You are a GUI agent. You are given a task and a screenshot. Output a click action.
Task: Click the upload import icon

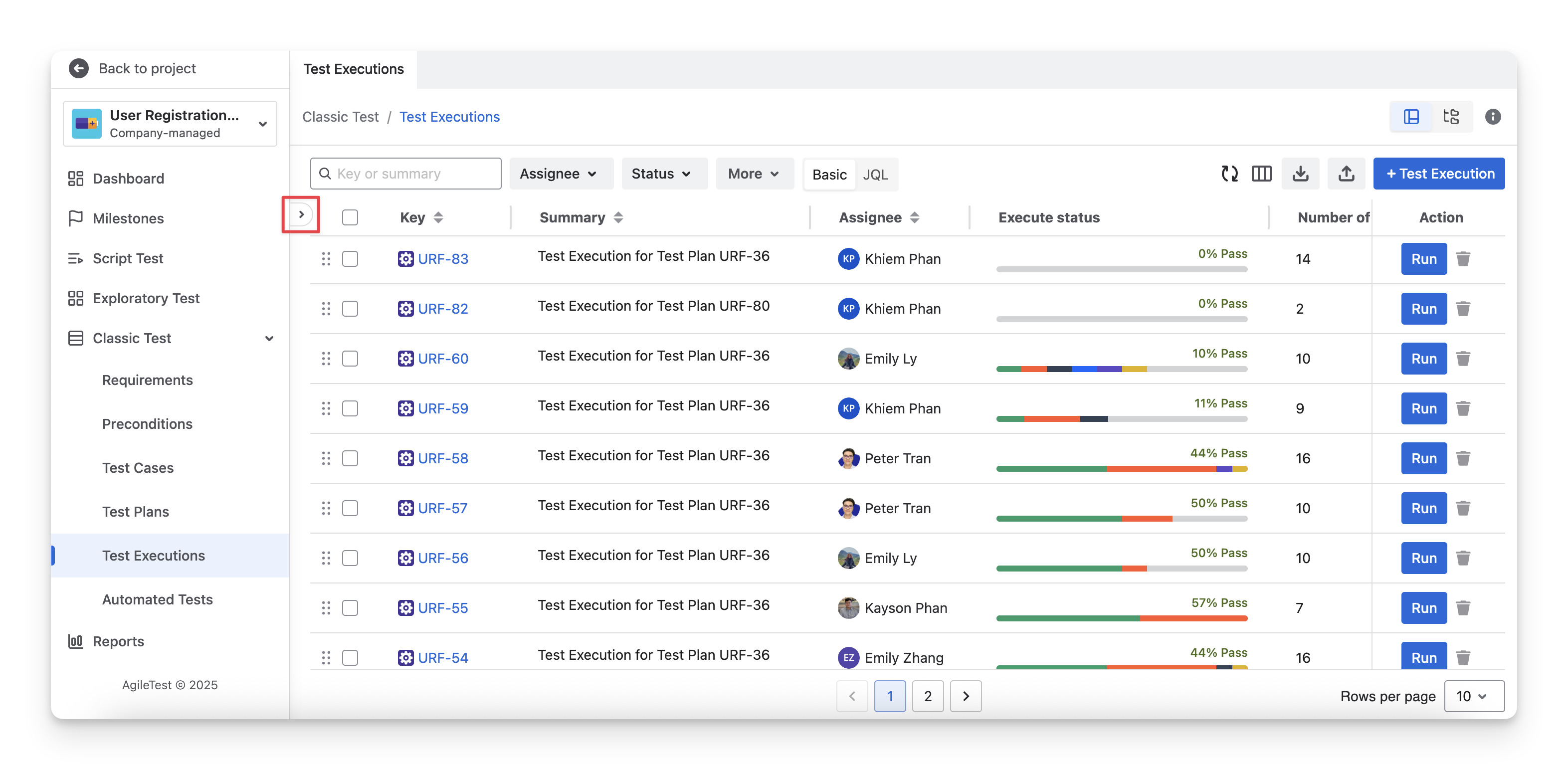coord(1346,174)
